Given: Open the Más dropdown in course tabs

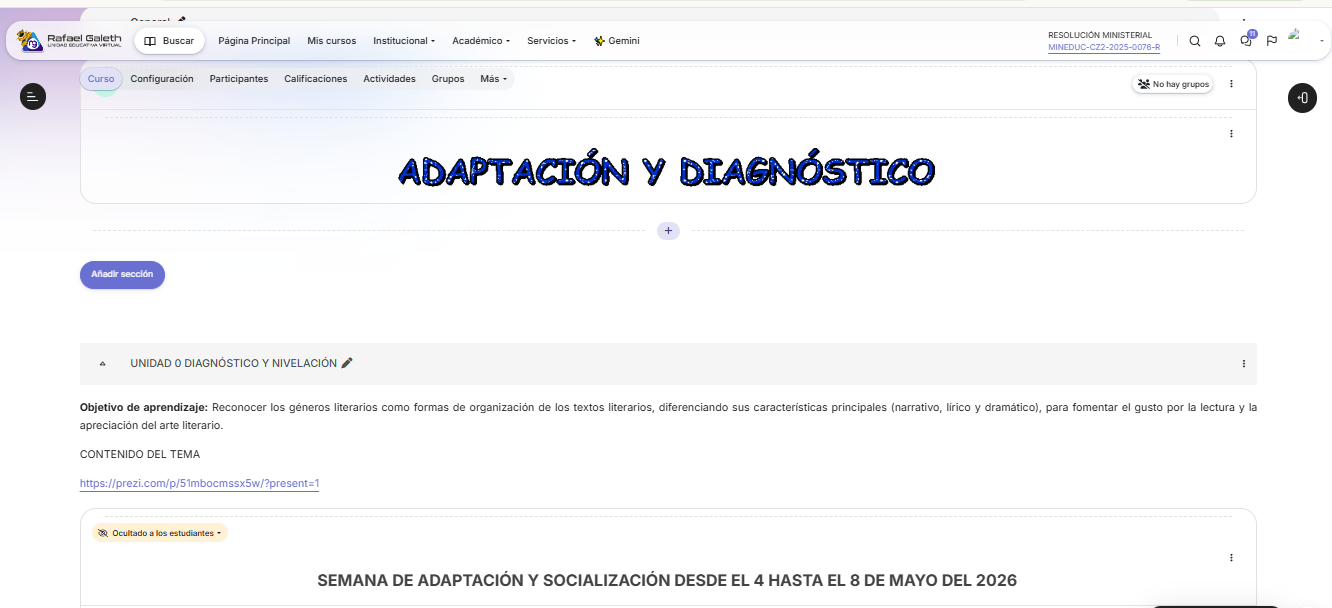Looking at the screenshot, I should point(494,79).
